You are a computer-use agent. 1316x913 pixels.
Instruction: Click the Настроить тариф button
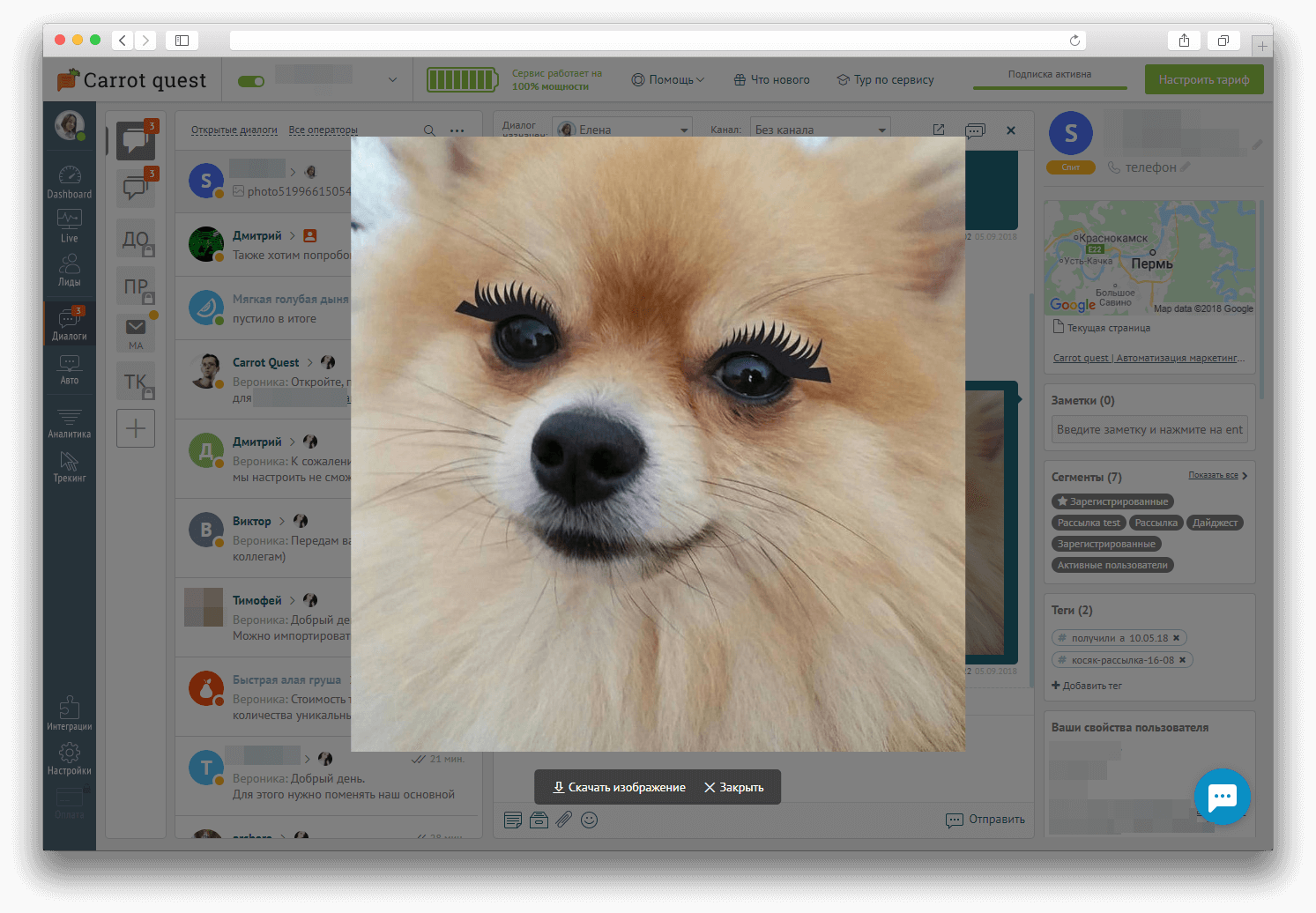(x=1203, y=80)
